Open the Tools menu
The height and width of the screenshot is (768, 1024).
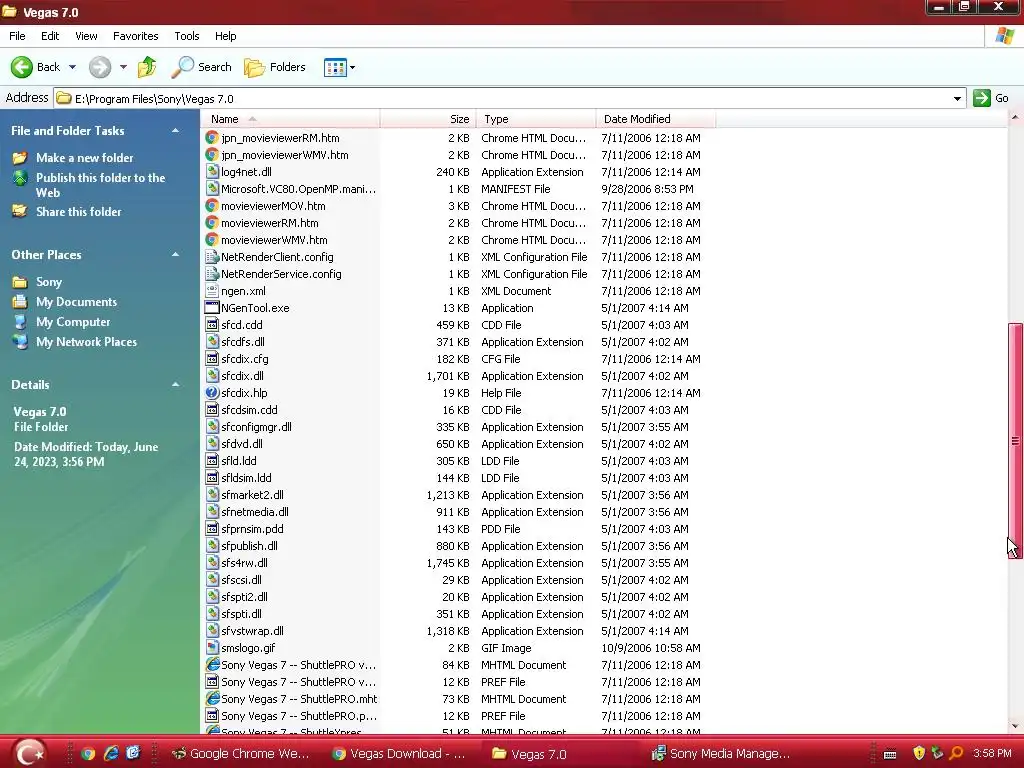[187, 36]
